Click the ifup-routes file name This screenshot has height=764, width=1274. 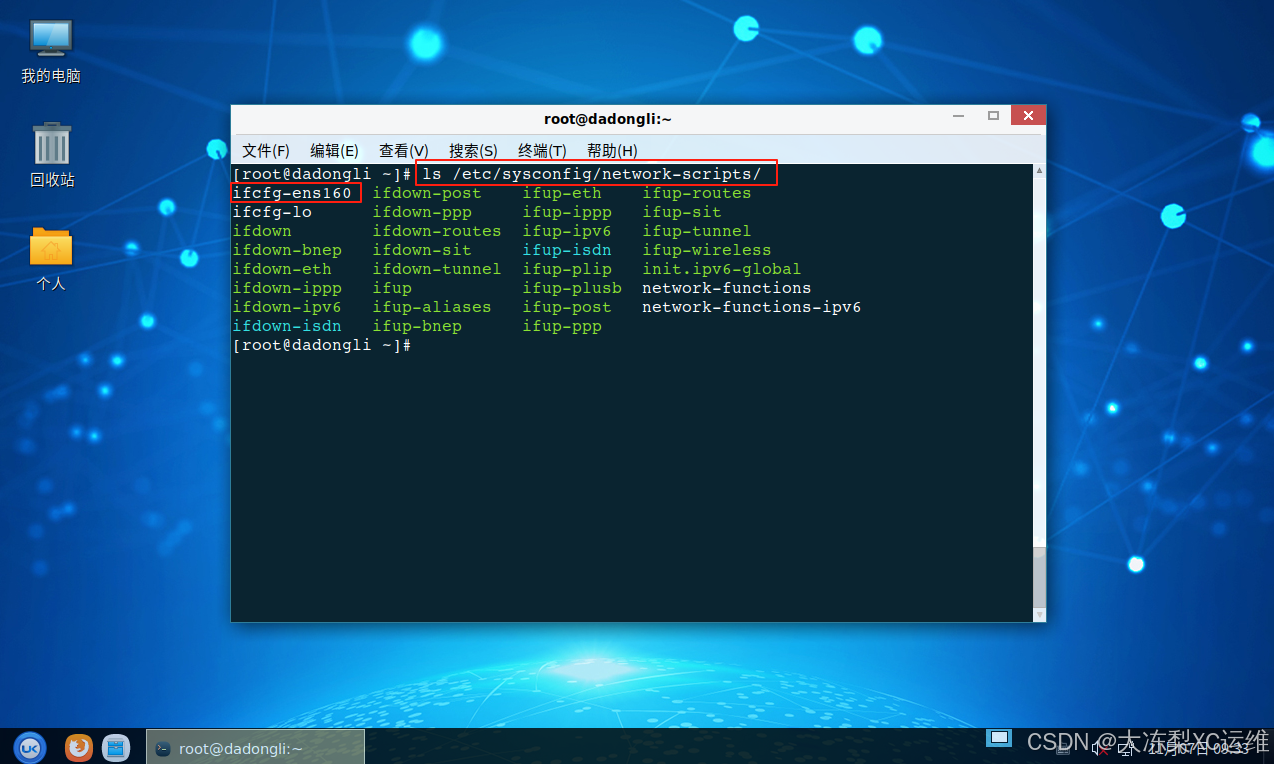tap(697, 193)
